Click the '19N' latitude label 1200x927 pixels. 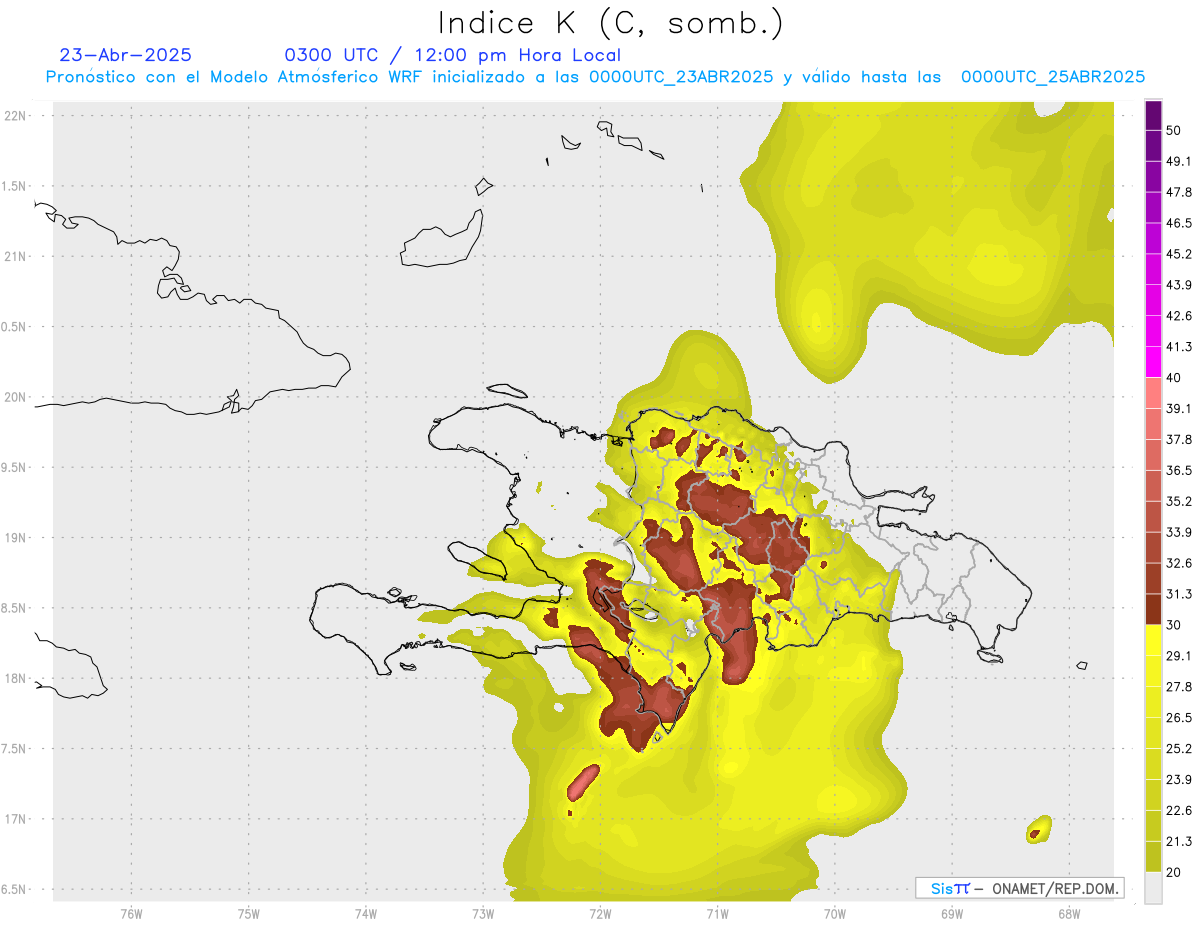tap(16, 537)
